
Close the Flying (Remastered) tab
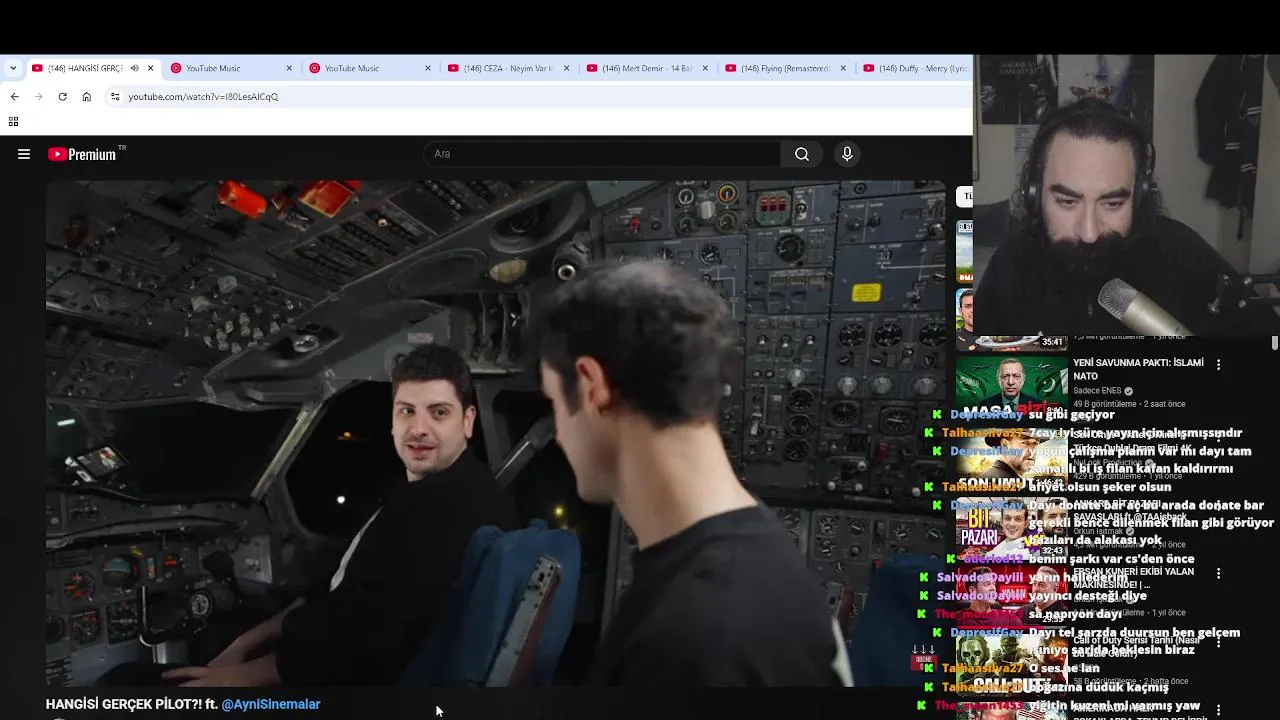point(843,68)
